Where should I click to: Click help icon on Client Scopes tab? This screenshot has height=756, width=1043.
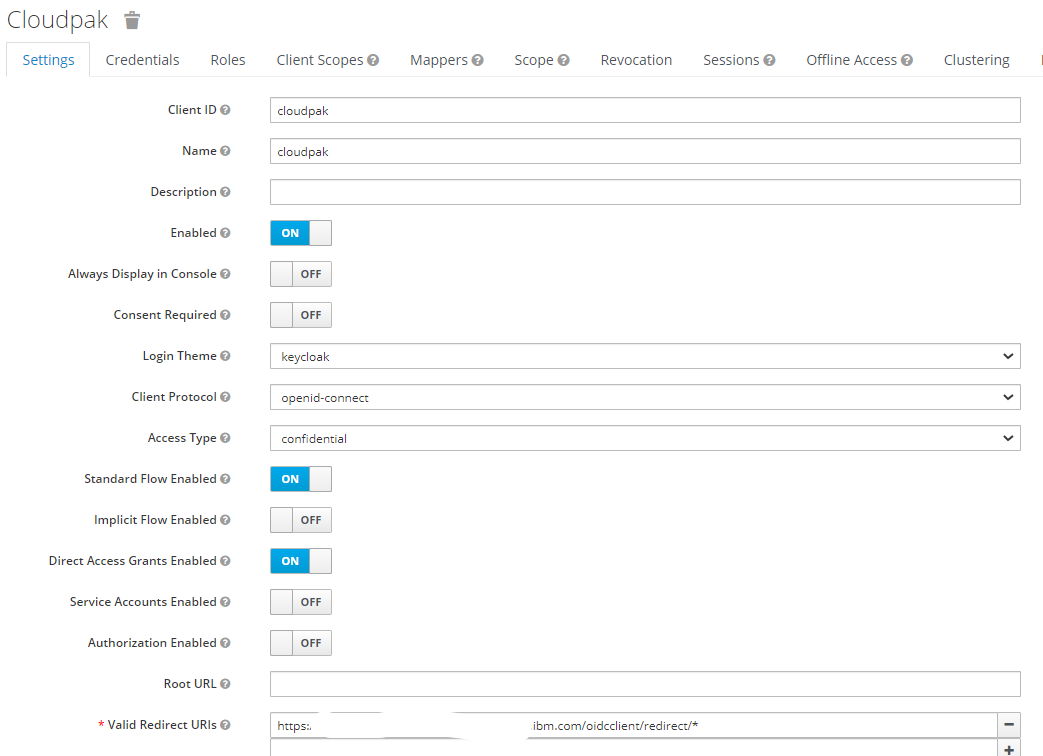(x=373, y=60)
